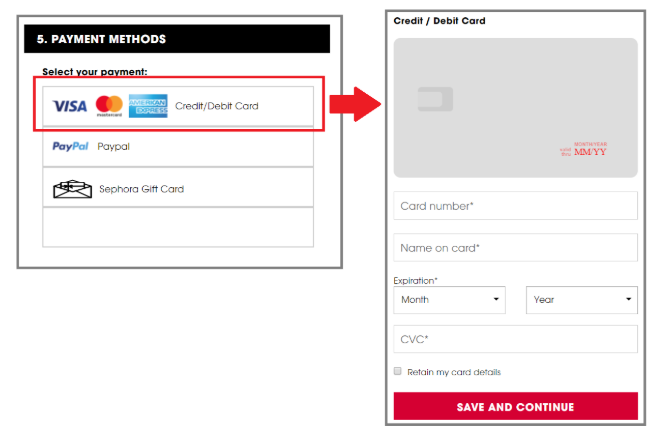Click the Mastercard logo icon

[109, 106]
